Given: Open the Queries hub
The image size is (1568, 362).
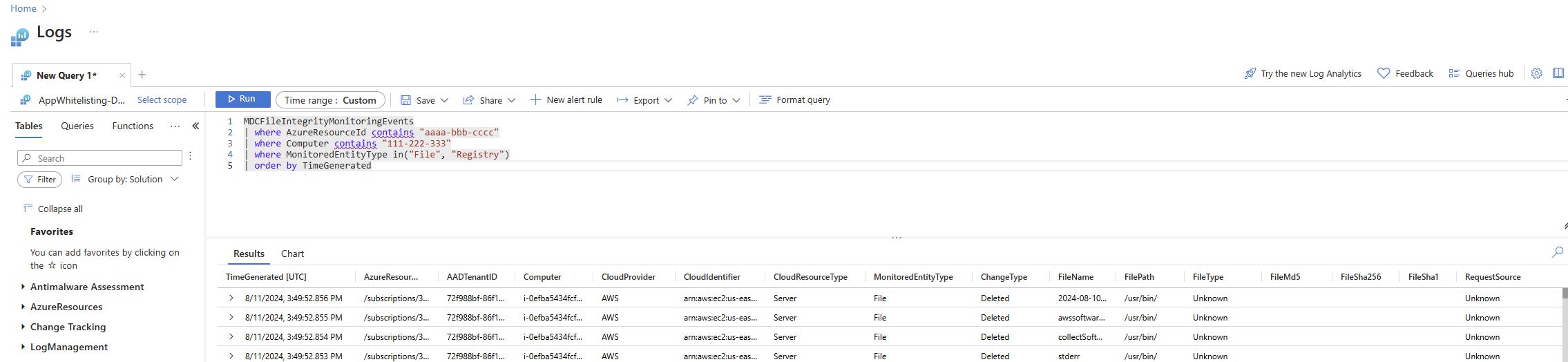Looking at the screenshot, I should click(1481, 73).
